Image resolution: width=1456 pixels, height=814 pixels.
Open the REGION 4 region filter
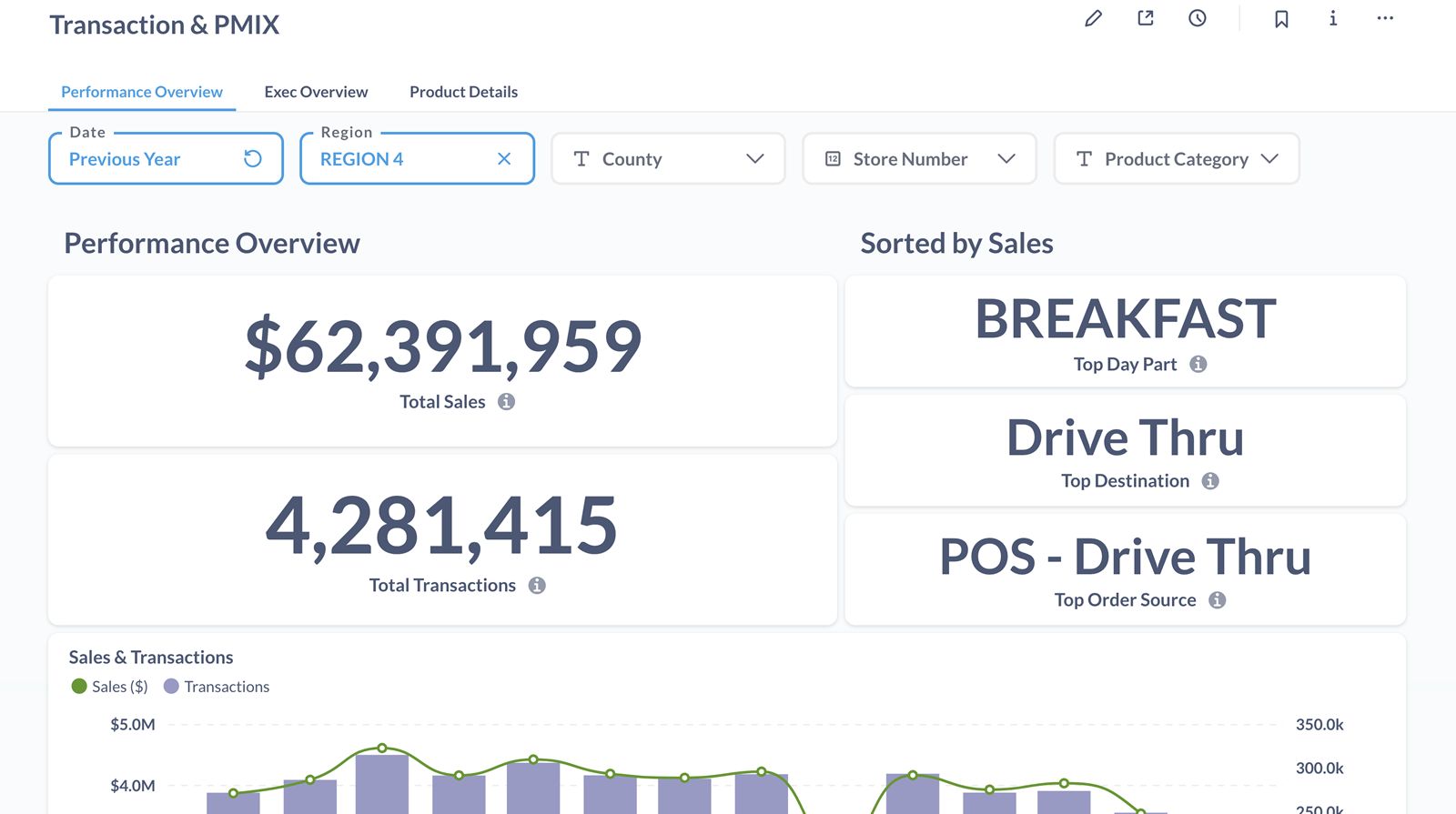tap(417, 159)
